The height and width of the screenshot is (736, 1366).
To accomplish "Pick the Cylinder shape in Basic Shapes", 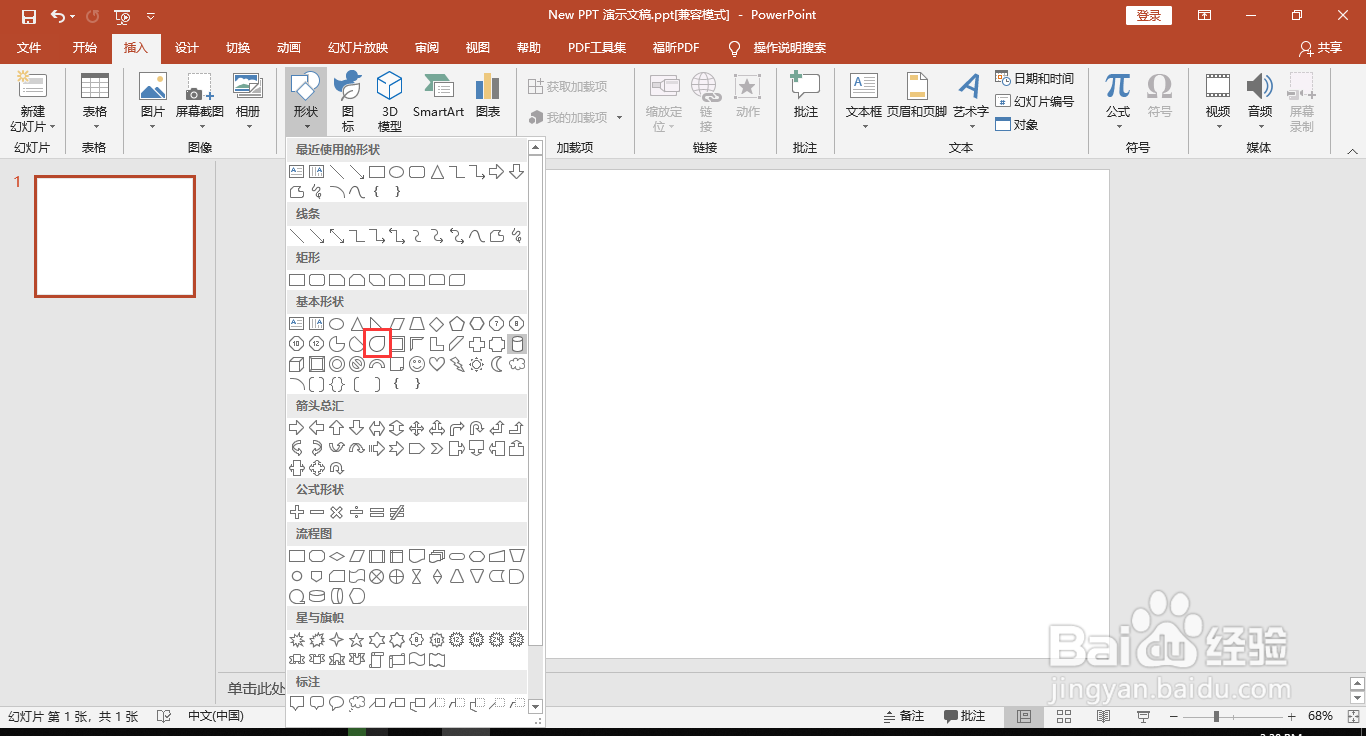I will tap(517, 344).
